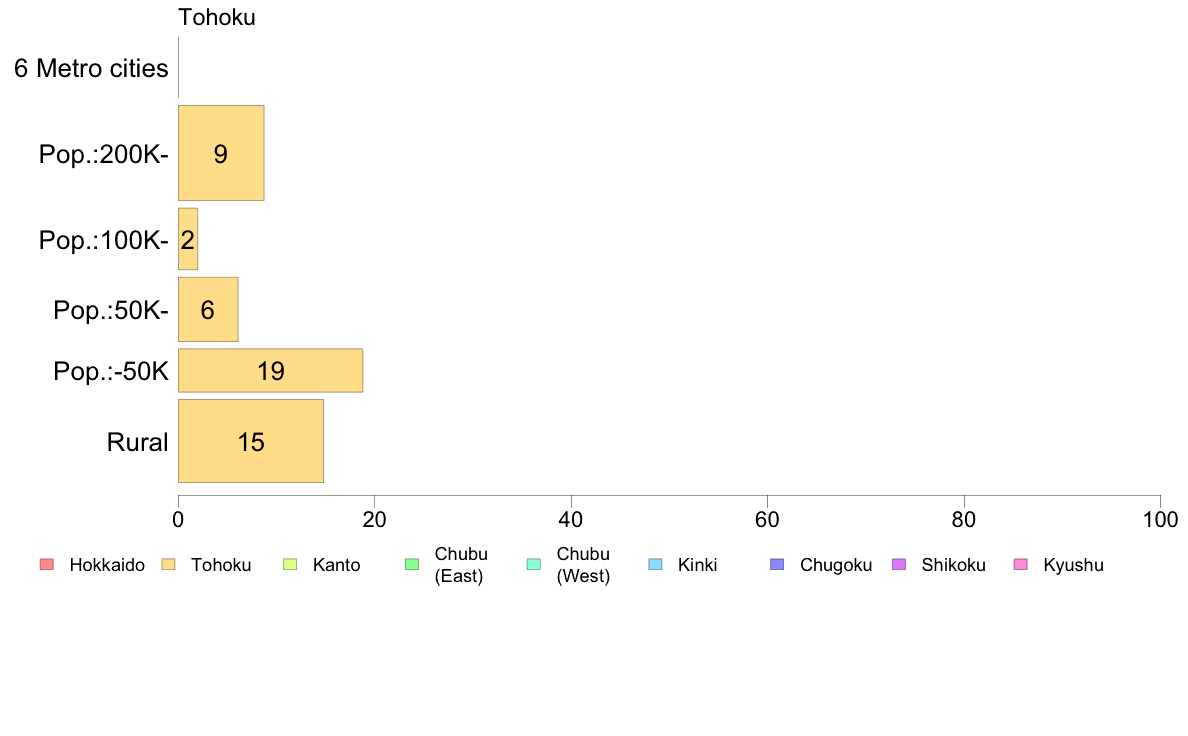Screen dimensions: 1188x736
Task: Click the 6 Metro cities axis label
Action: point(91,68)
